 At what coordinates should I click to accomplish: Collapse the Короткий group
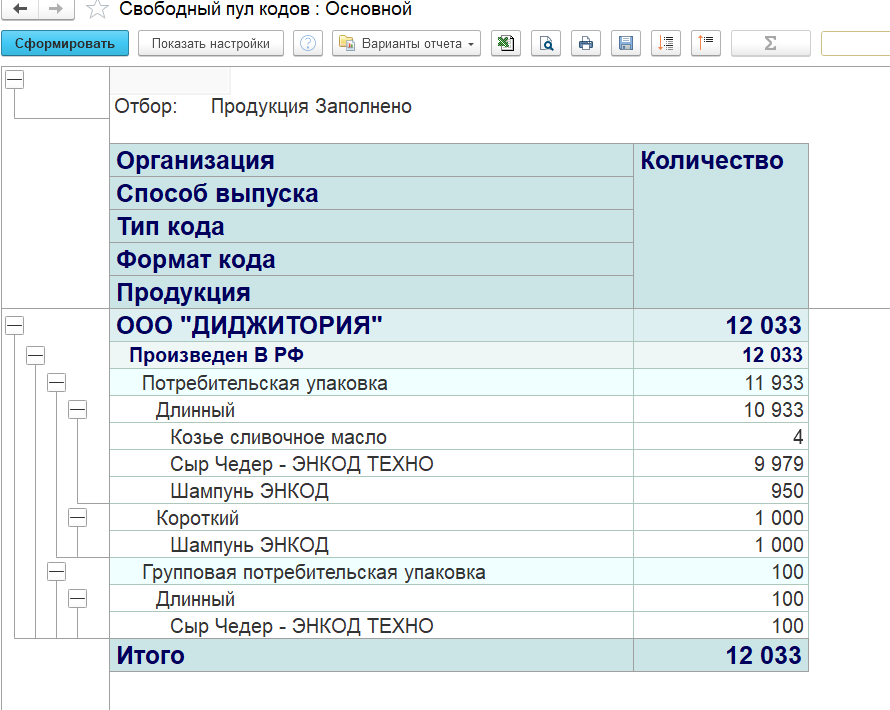(77, 517)
